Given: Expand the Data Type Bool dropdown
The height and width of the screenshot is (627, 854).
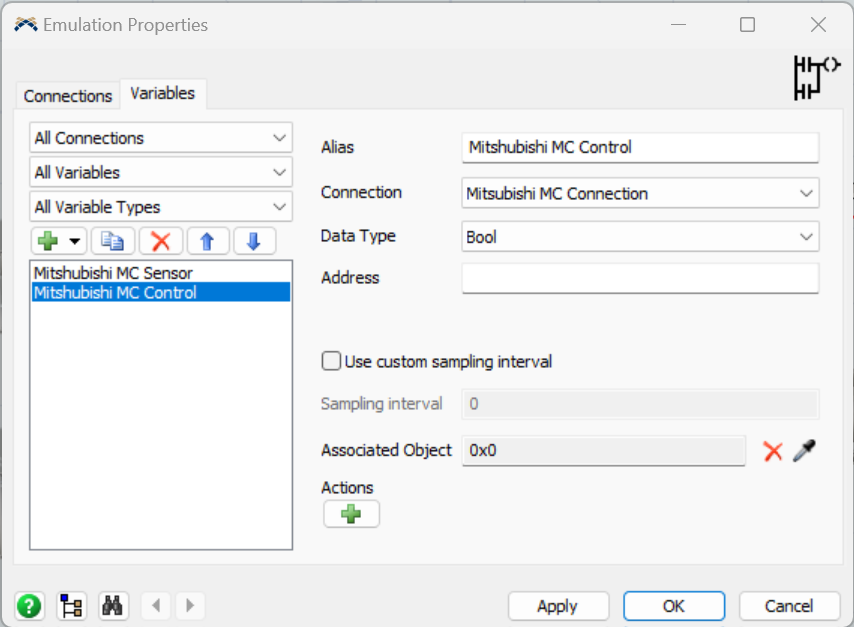Looking at the screenshot, I should point(640,237).
